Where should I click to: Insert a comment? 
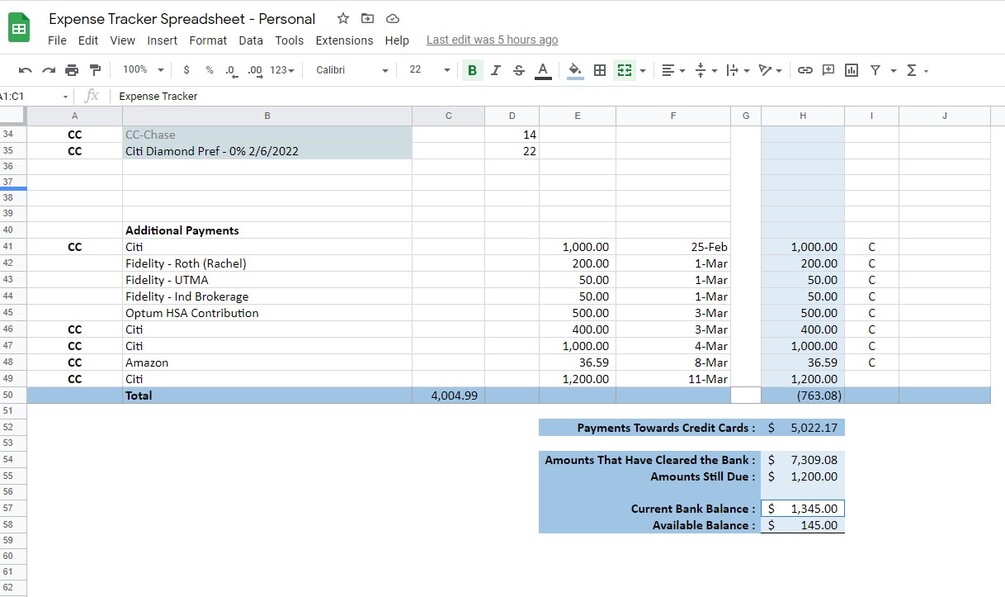[x=828, y=70]
